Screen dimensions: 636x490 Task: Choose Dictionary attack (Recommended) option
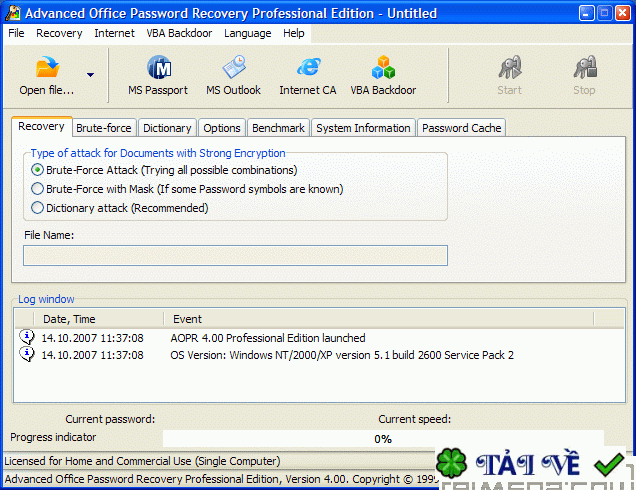pos(37,208)
